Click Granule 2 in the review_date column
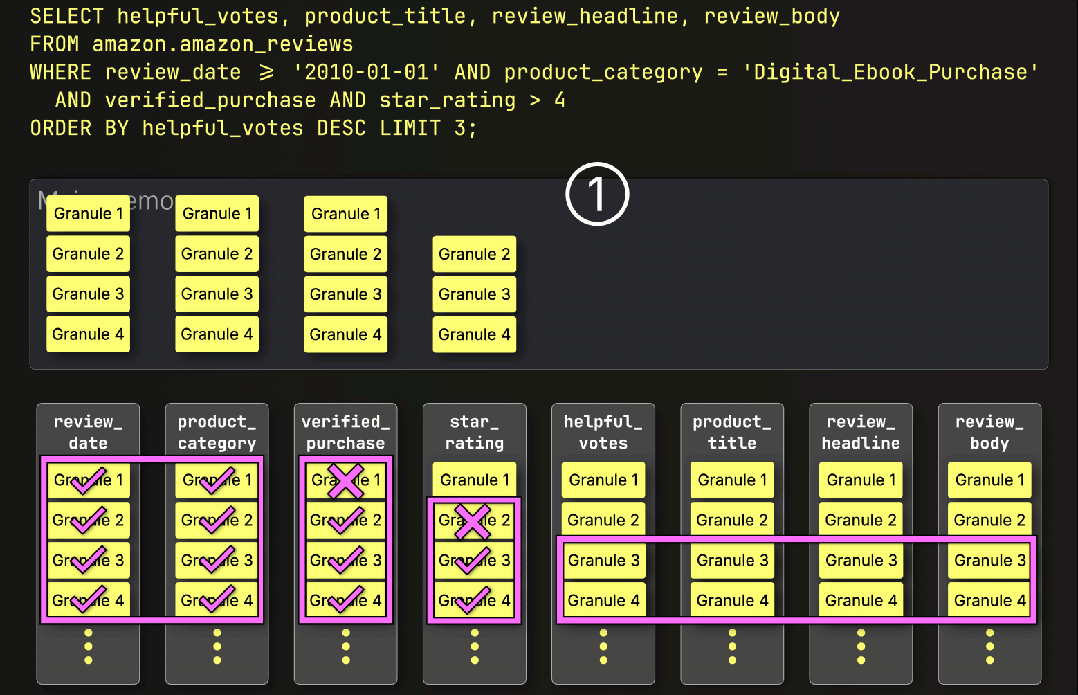The image size is (1078, 695). [88, 520]
